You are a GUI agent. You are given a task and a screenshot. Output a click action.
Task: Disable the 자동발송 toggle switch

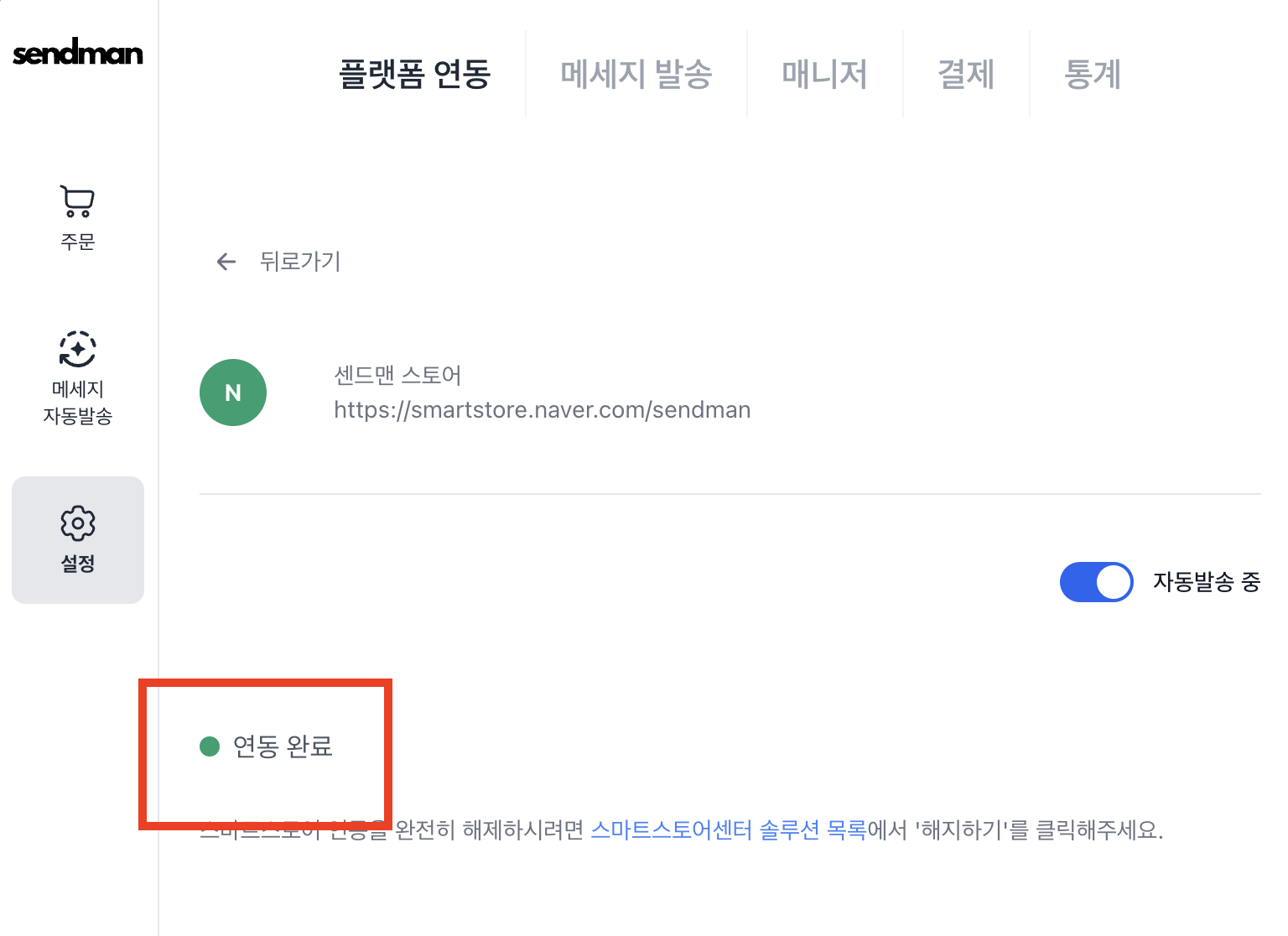[x=1096, y=582]
